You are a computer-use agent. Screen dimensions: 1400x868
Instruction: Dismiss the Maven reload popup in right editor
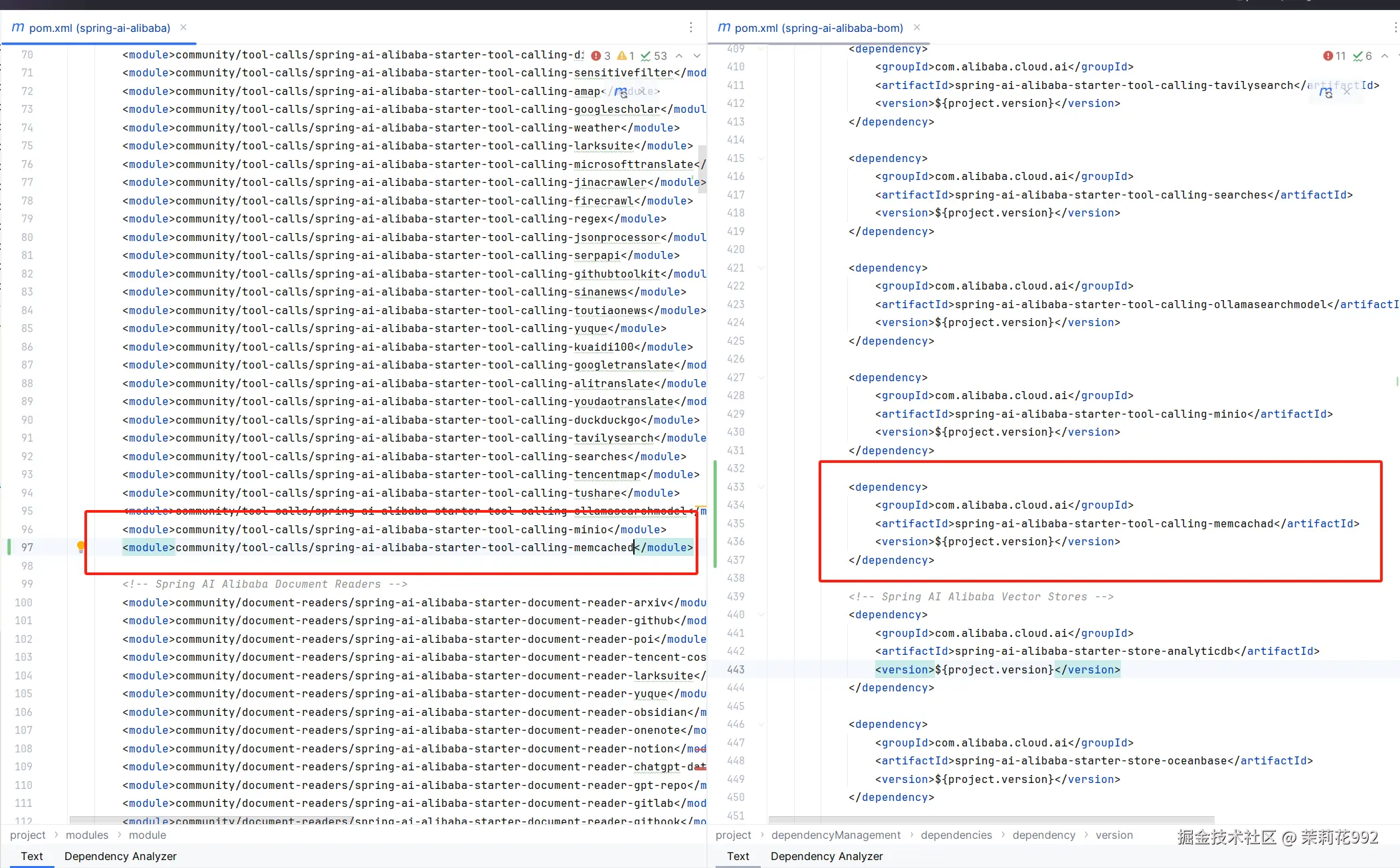click(1347, 92)
